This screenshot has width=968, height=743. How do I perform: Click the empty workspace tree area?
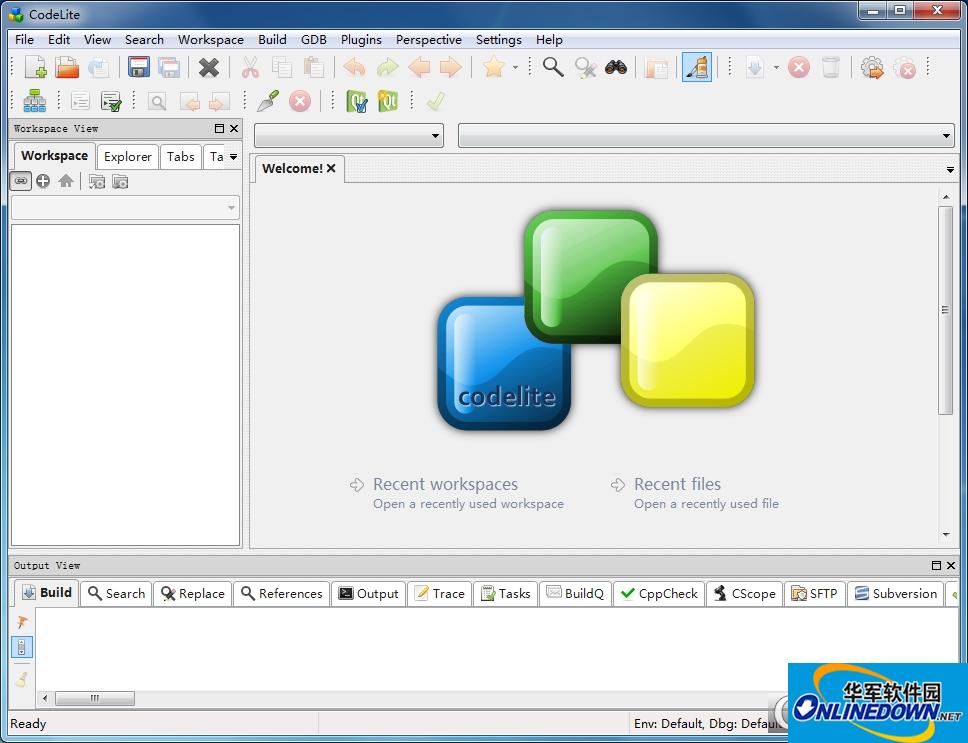point(125,384)
